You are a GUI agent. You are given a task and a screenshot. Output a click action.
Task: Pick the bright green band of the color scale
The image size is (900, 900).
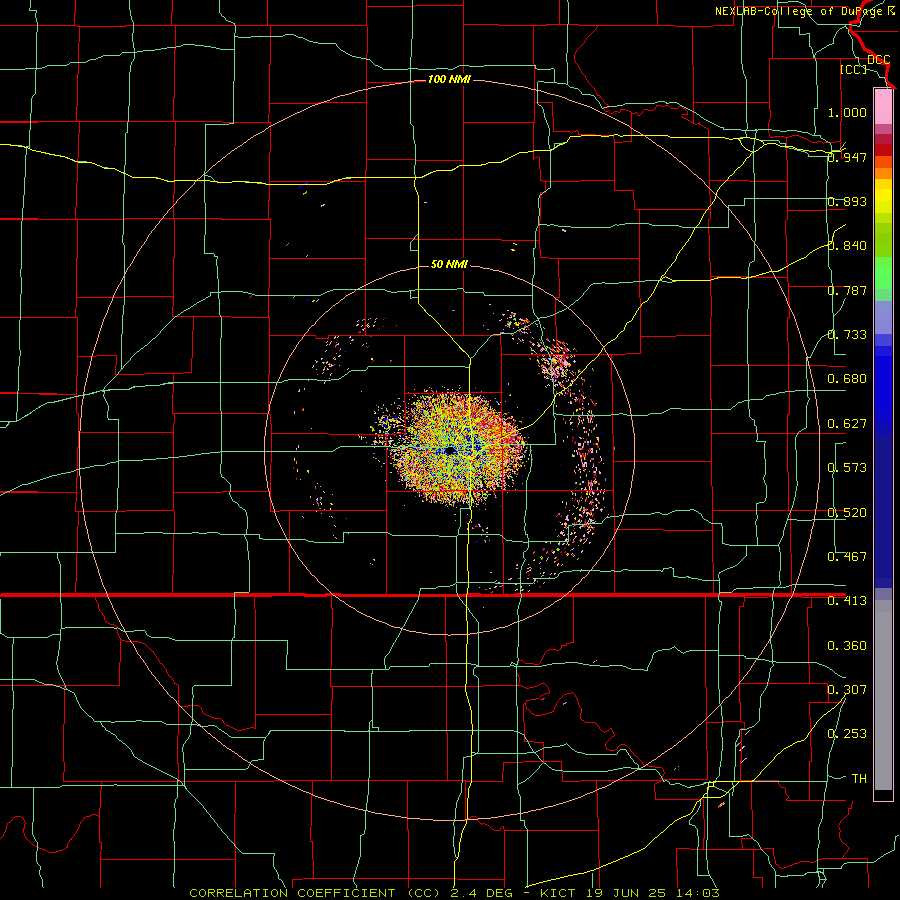883,273
